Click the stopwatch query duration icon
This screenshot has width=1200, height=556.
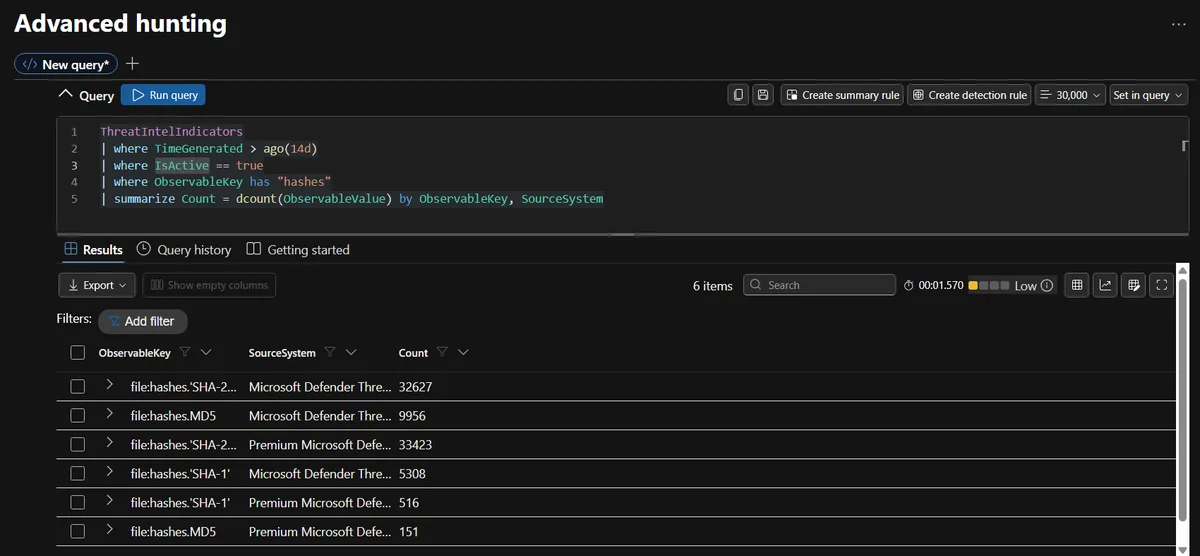909,286
